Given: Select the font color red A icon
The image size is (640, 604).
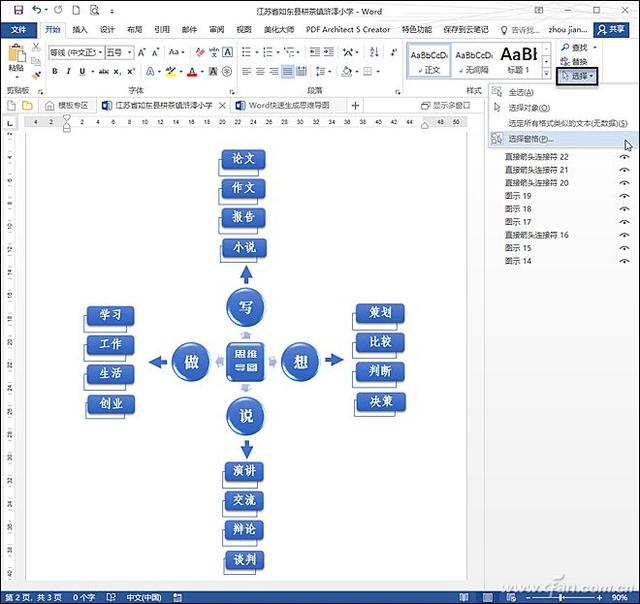Looking at the screenshot, I should [193, 71].
